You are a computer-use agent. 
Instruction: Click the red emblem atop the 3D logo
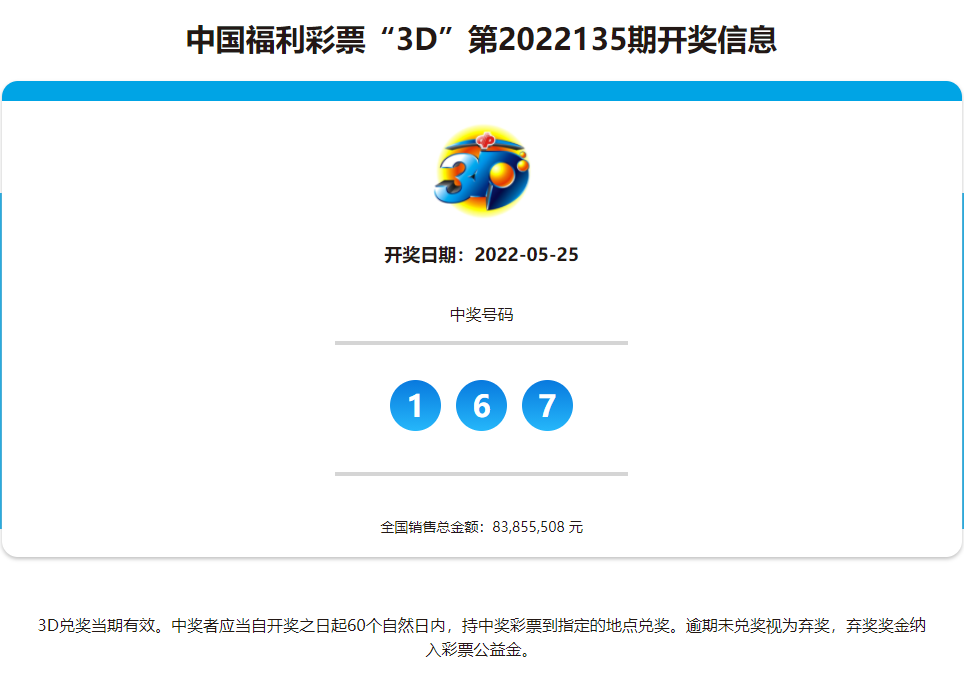click(484, 140)
